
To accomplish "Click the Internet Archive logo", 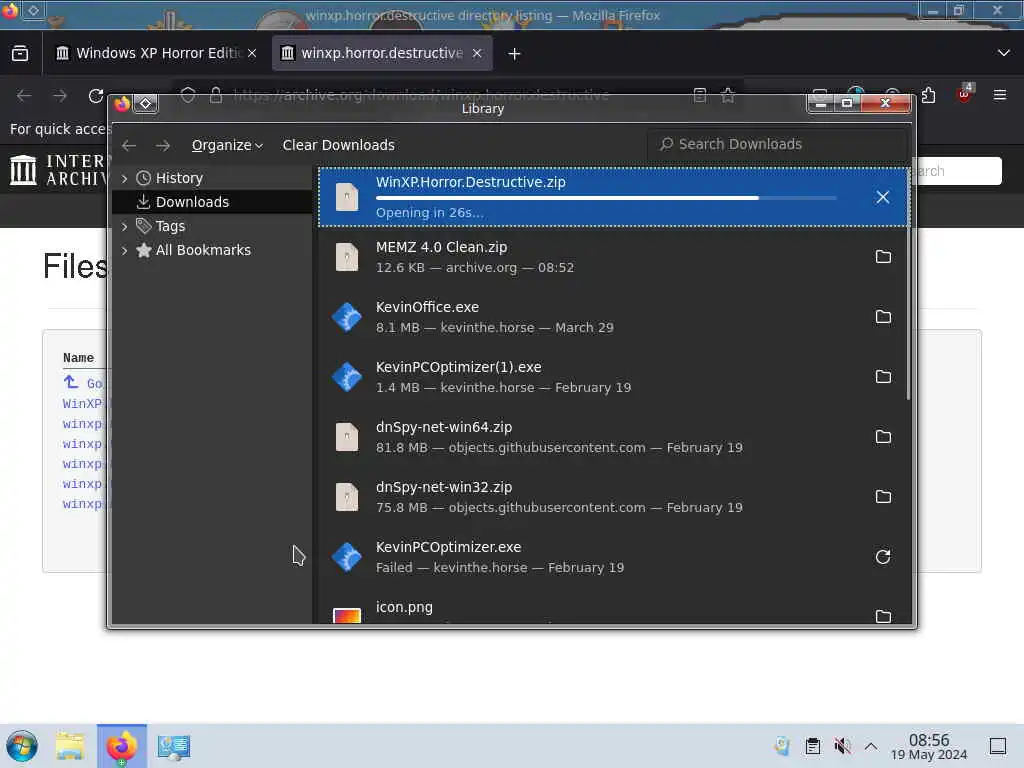I will point(58,170).
